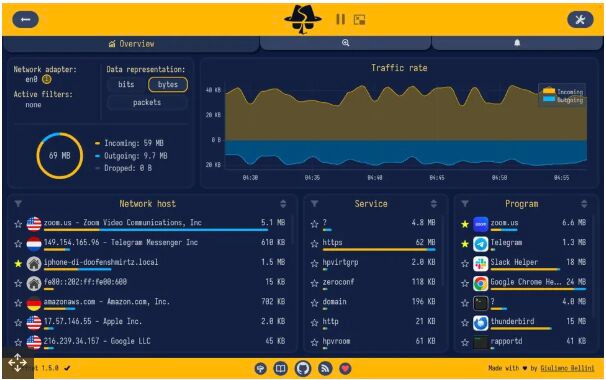The image size is (606, 380).
Task: Favorite the fe80::202:ff:fe00:600 host
Action: 18,283
